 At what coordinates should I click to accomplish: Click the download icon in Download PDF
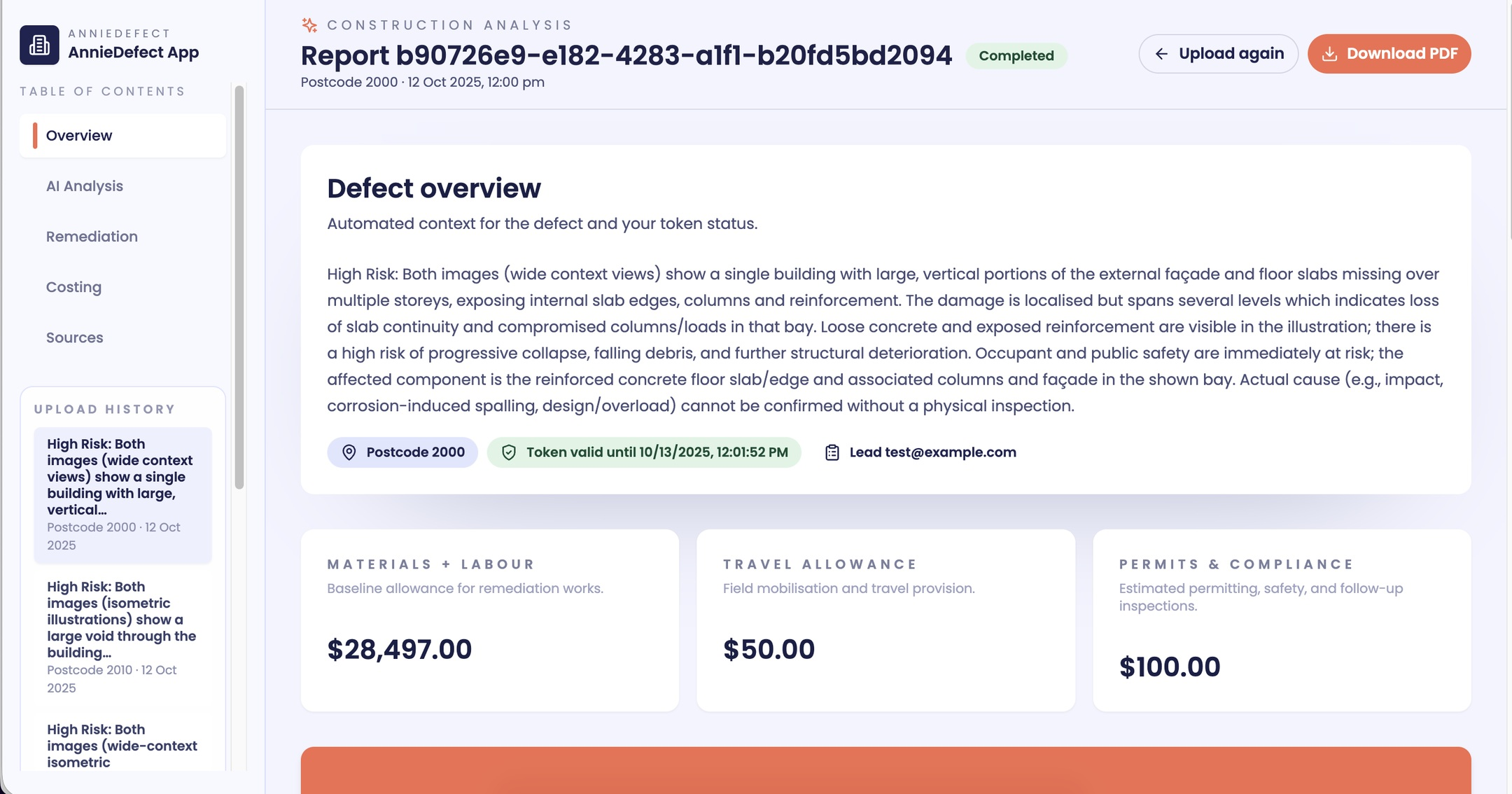(1329, 54)
